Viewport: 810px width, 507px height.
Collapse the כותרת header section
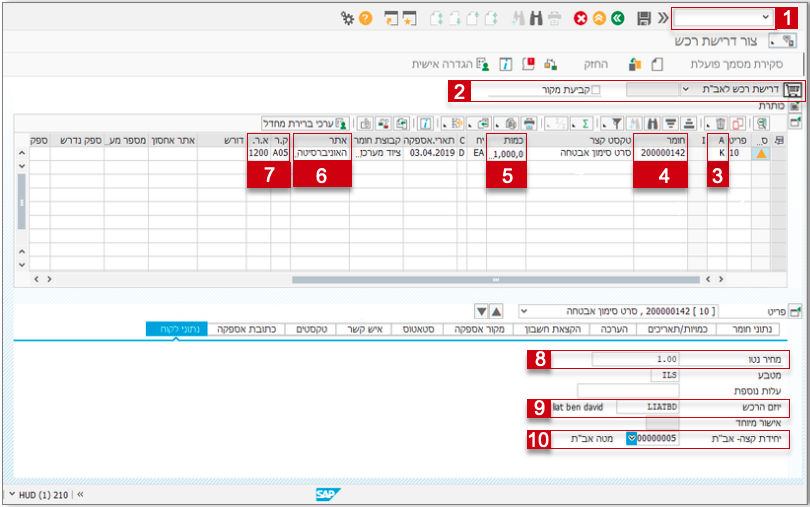click(795, 106)
